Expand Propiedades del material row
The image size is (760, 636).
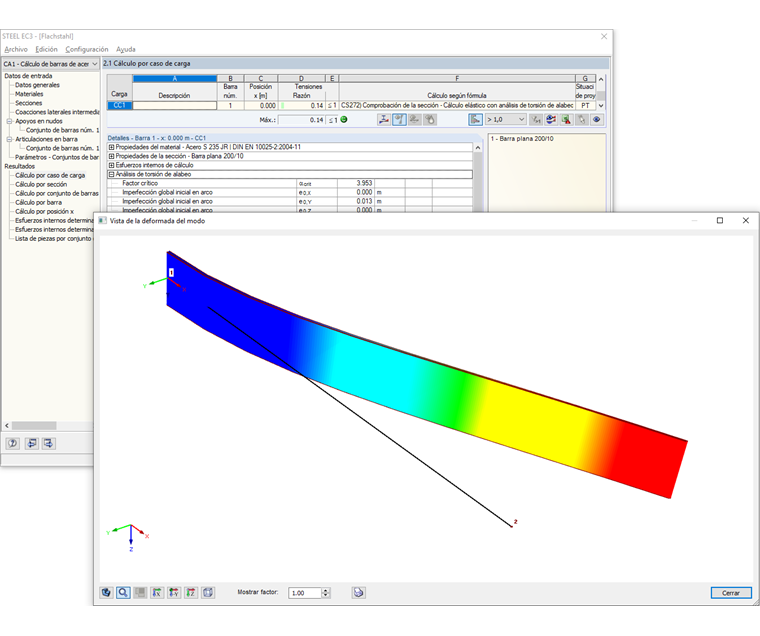pos(111,147)
